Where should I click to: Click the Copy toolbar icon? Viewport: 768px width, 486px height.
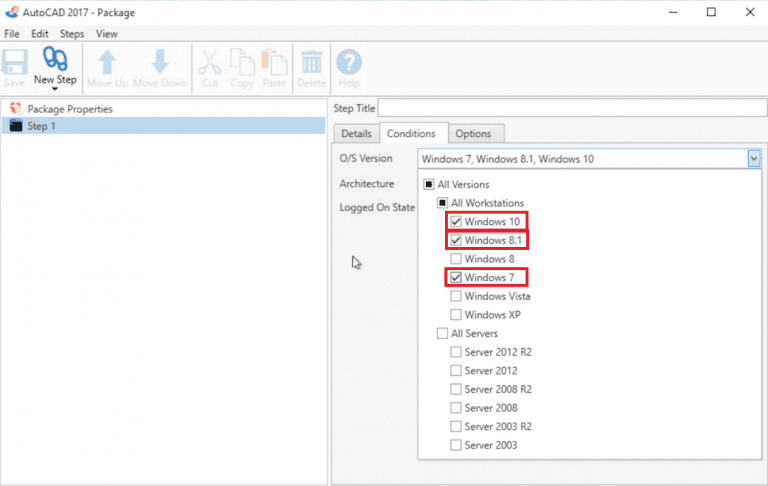242,62
